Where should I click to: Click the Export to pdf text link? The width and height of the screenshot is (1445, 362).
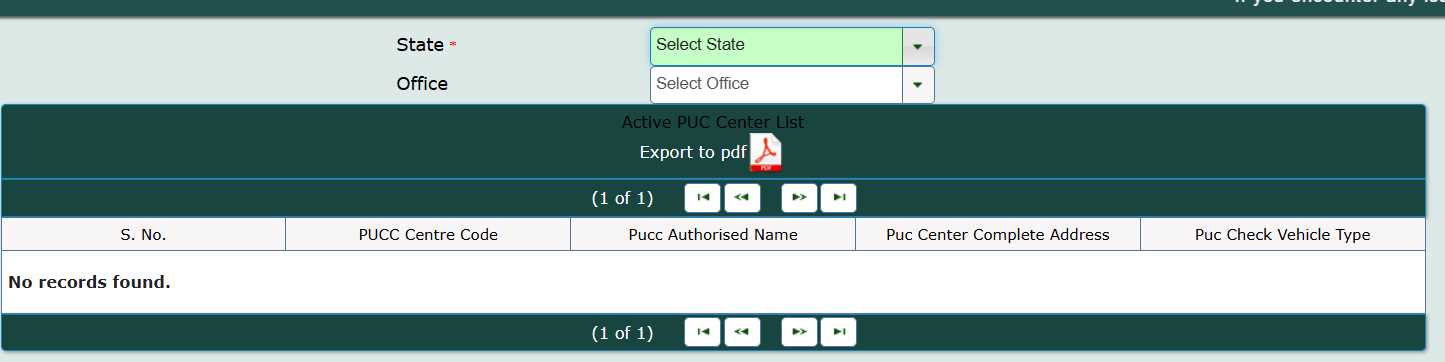point(693,152)
